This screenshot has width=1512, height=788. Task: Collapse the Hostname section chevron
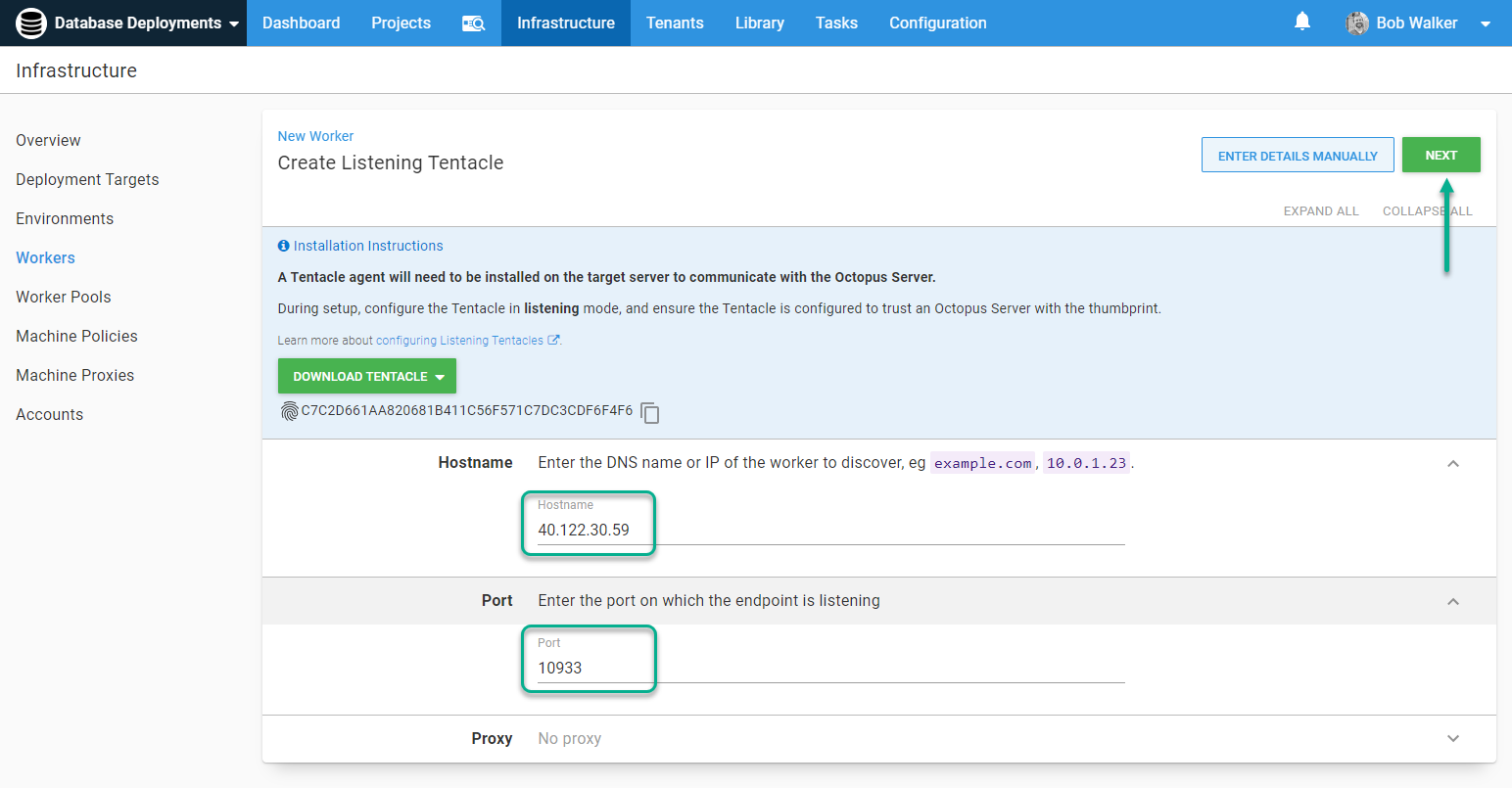tap(1452, 463)
